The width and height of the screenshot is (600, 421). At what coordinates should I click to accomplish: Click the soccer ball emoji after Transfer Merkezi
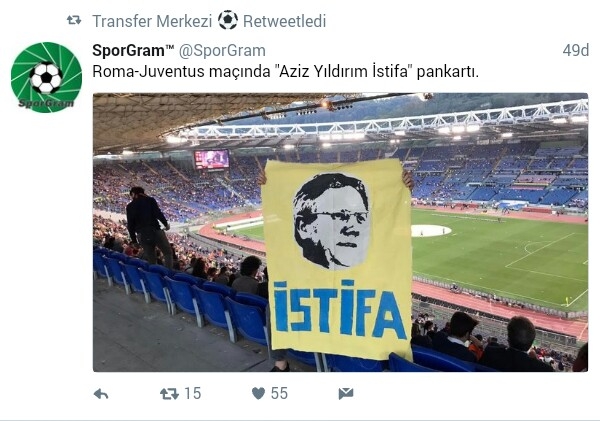coord(228,20)
